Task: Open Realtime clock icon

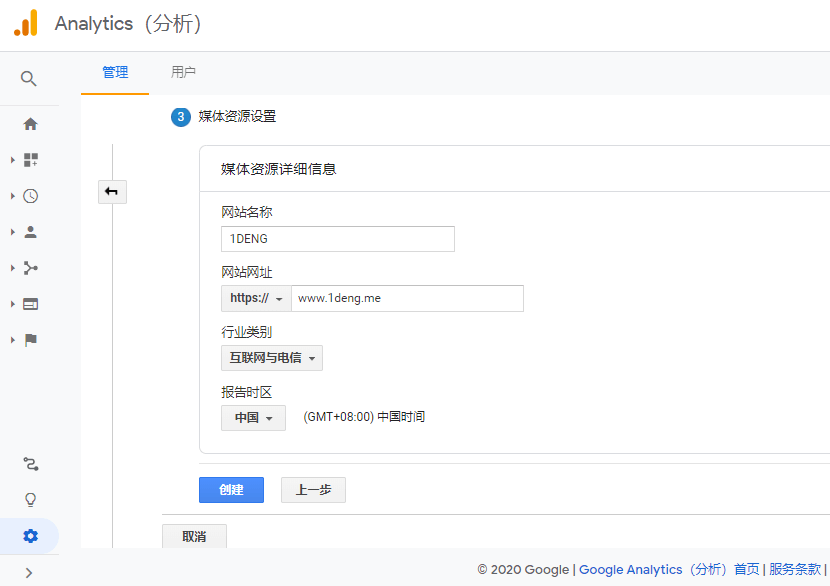Action: [x=30, y=196]
